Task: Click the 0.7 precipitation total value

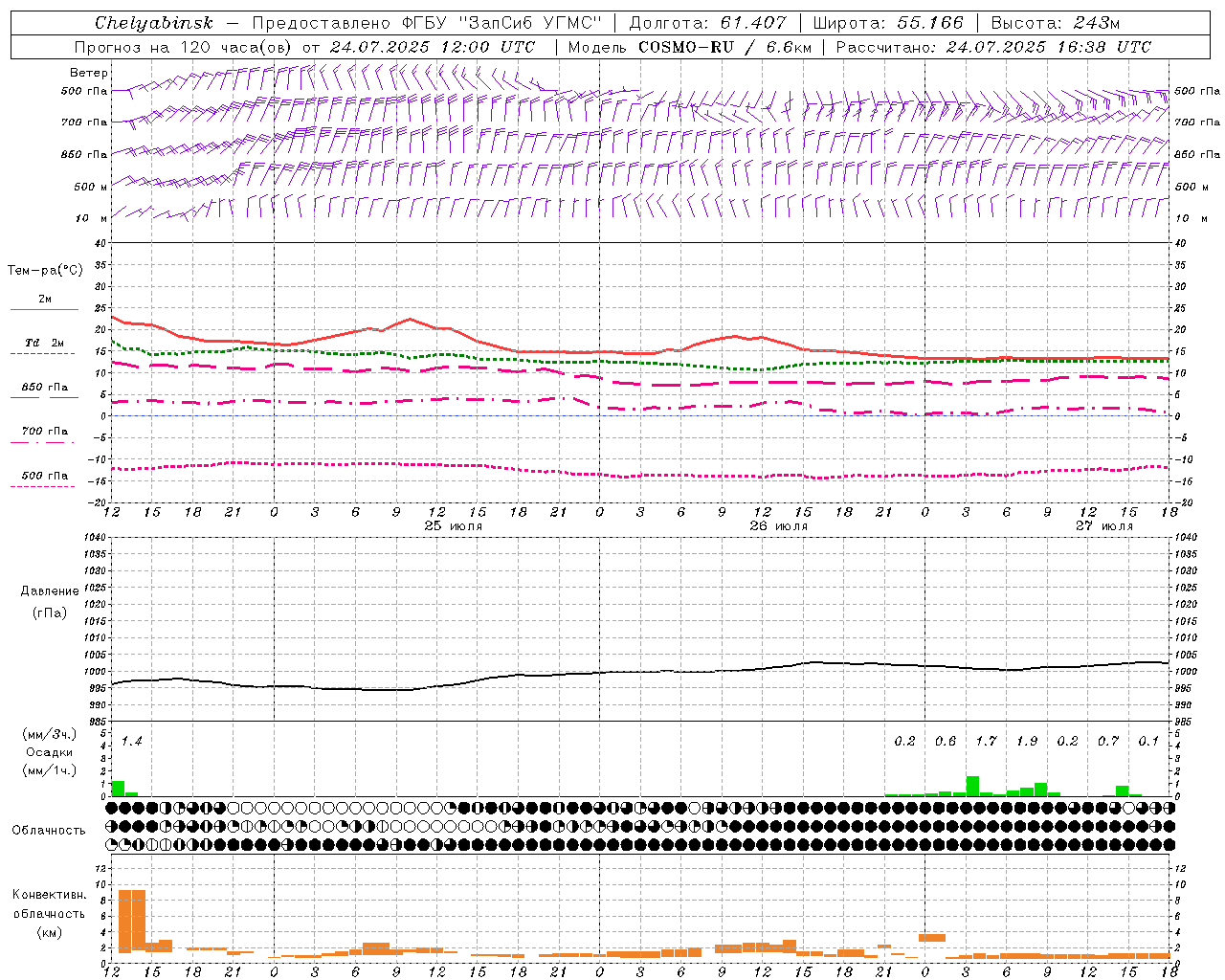Action: [1108, 742]
